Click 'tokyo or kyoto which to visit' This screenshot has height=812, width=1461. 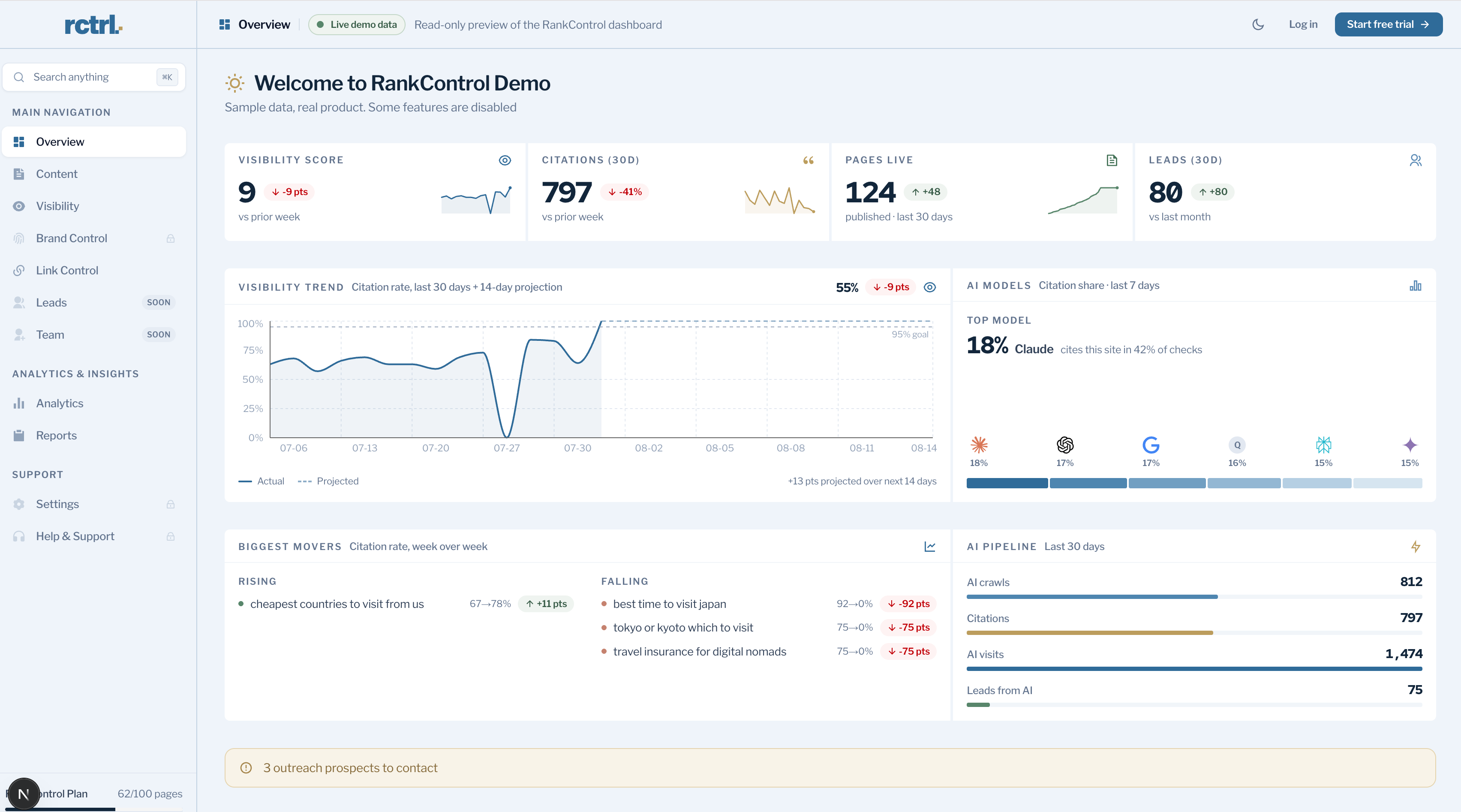683,628
